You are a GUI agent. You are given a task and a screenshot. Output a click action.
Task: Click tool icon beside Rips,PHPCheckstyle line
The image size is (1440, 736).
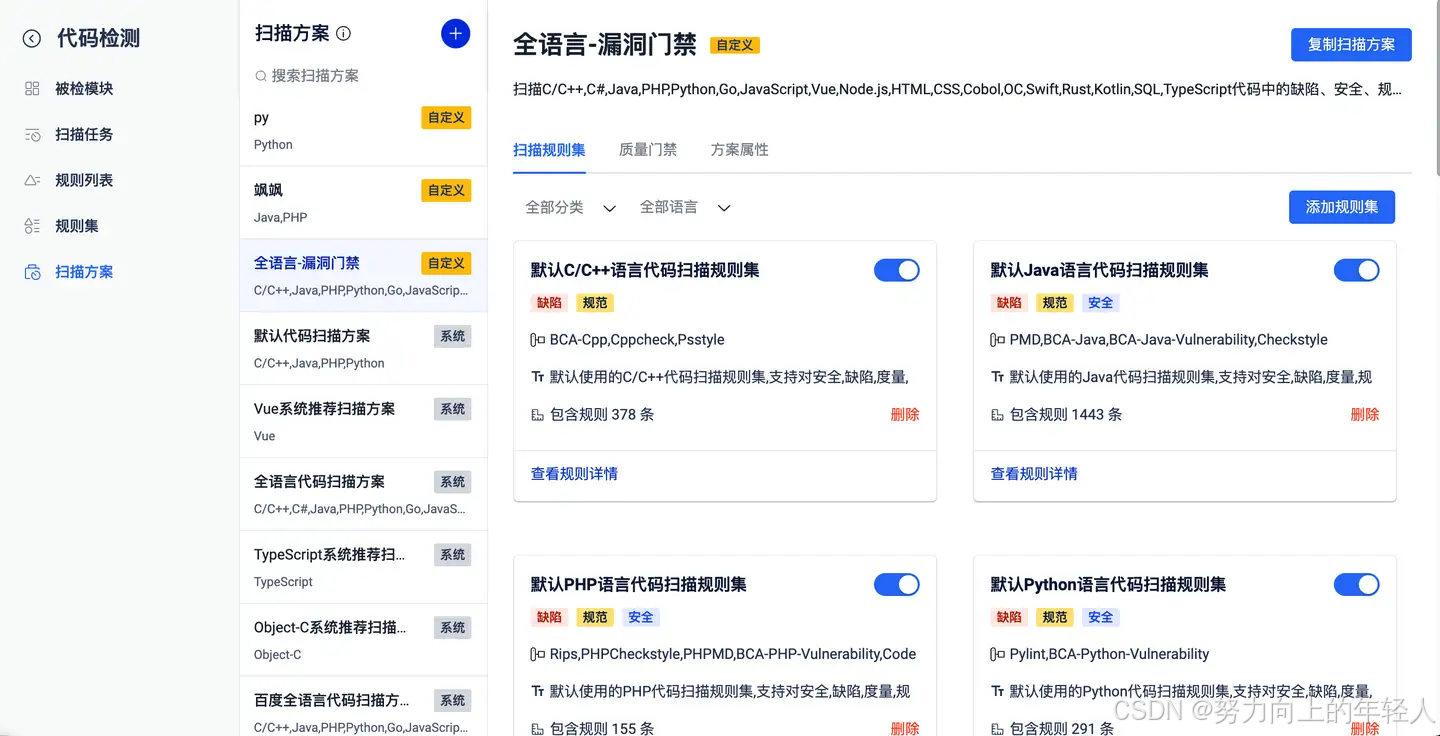(x=537, y=654)
